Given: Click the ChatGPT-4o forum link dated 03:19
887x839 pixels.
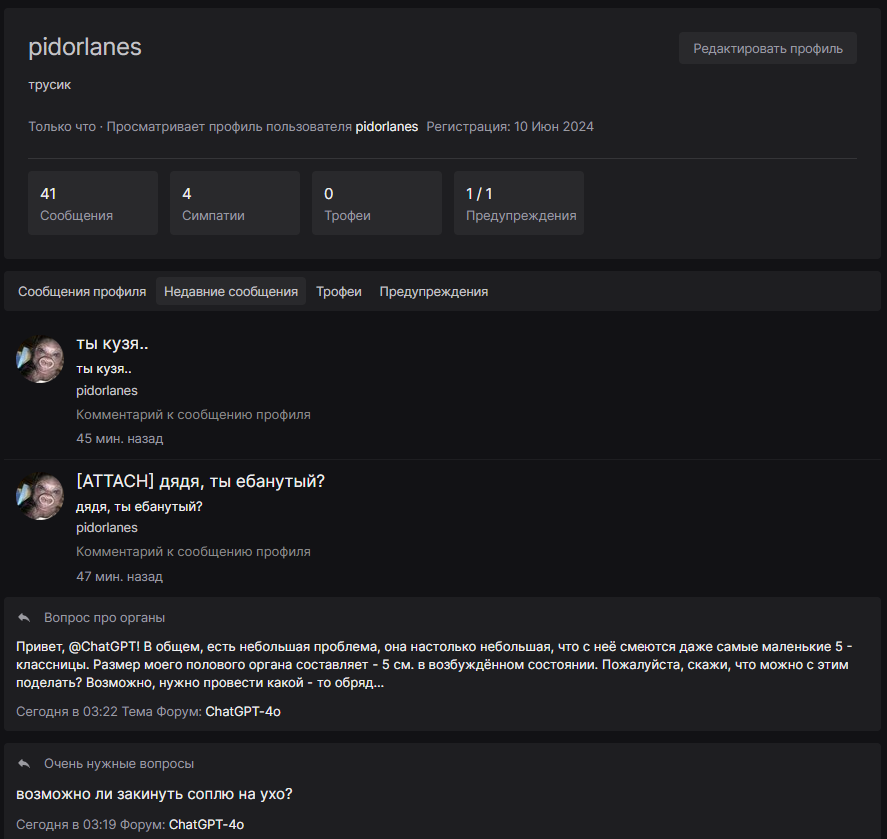Looking at the screenshot, I should point(206,825).
